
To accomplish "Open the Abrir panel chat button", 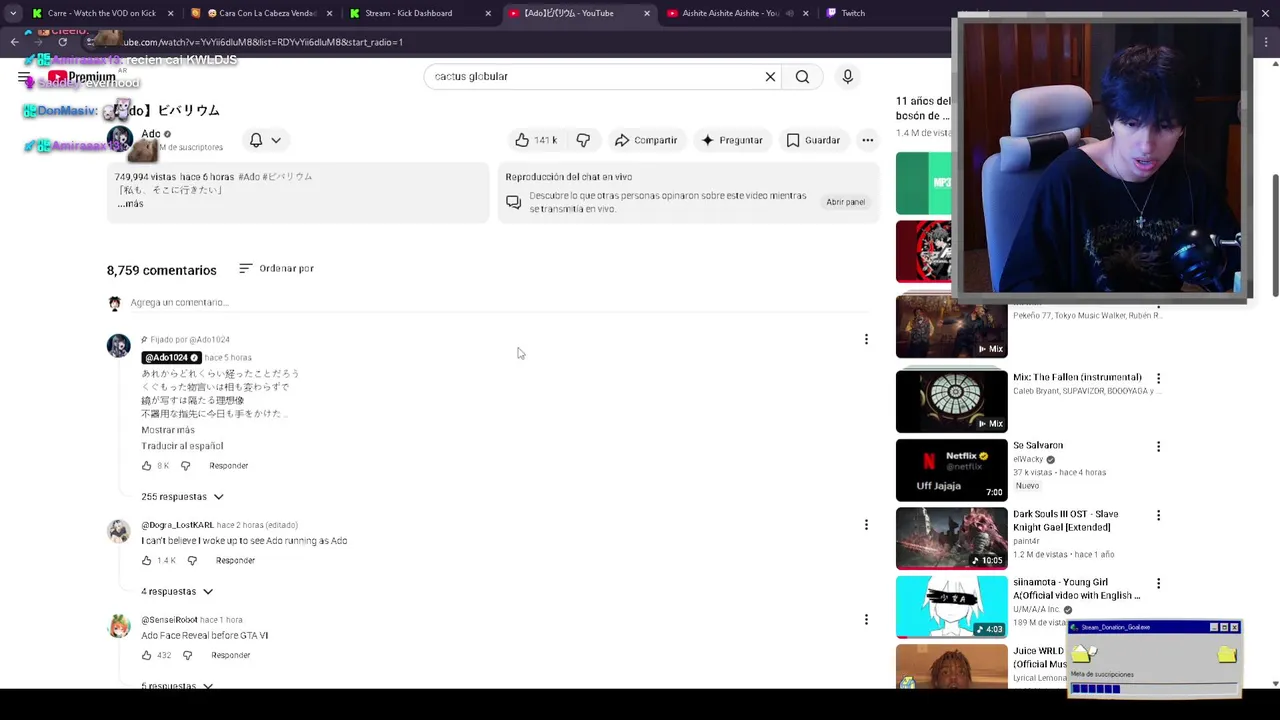I will (x=845, y=202).
